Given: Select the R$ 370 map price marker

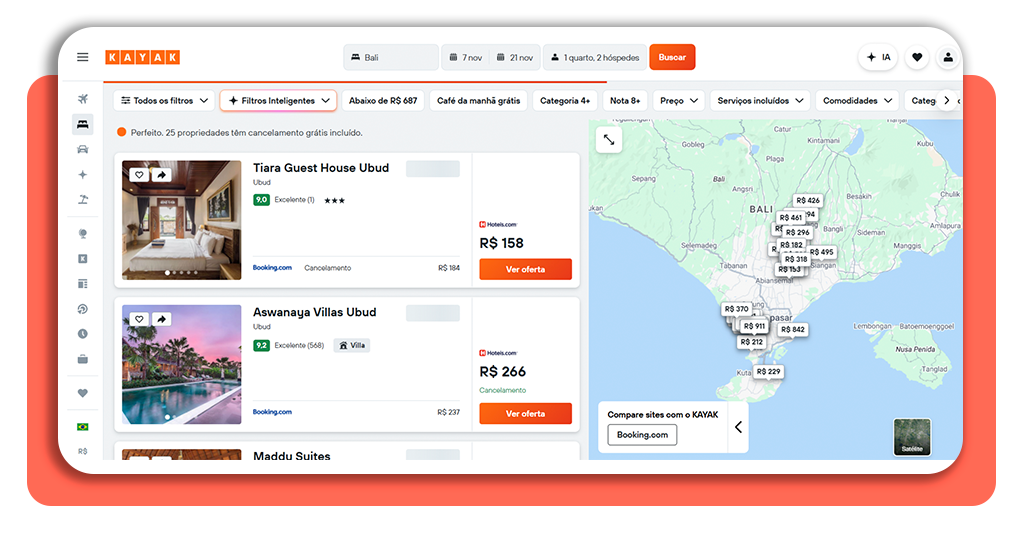Looking at the screenshot, I should click(x=736, y=309).
